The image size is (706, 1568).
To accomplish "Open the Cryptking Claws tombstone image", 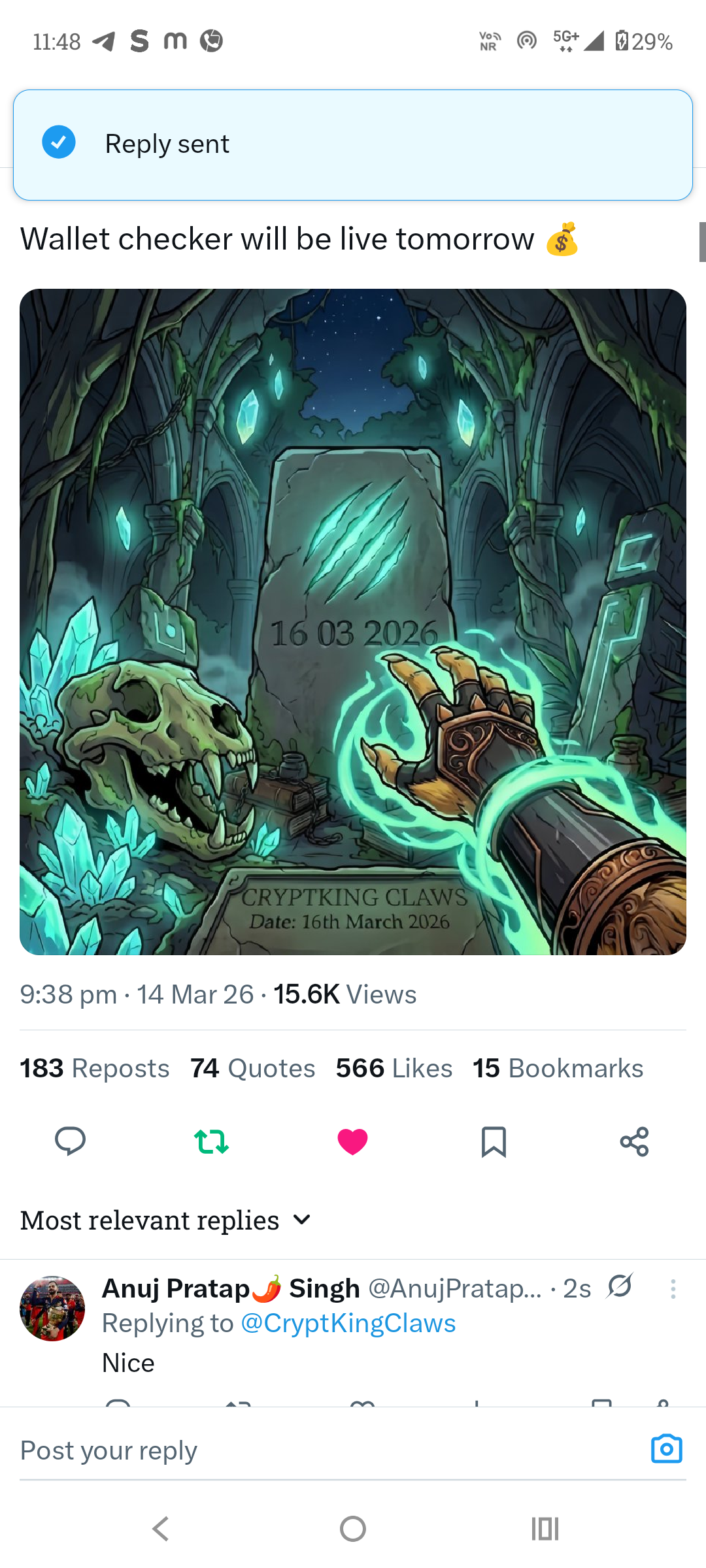I will 353,622.
